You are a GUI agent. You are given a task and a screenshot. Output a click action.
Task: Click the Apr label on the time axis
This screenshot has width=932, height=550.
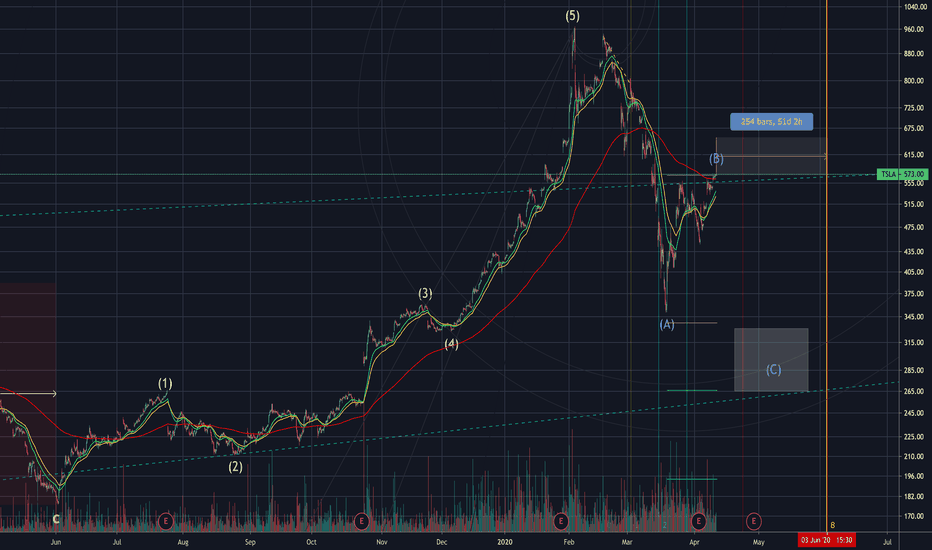pyautogui.click(x=694, y=542)
